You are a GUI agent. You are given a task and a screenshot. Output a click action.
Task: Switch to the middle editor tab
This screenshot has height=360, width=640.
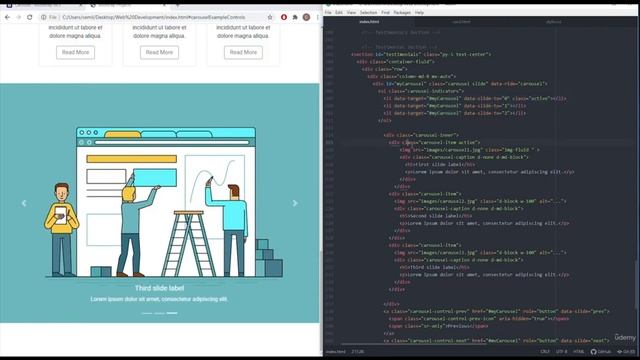(x=461, y=22)
